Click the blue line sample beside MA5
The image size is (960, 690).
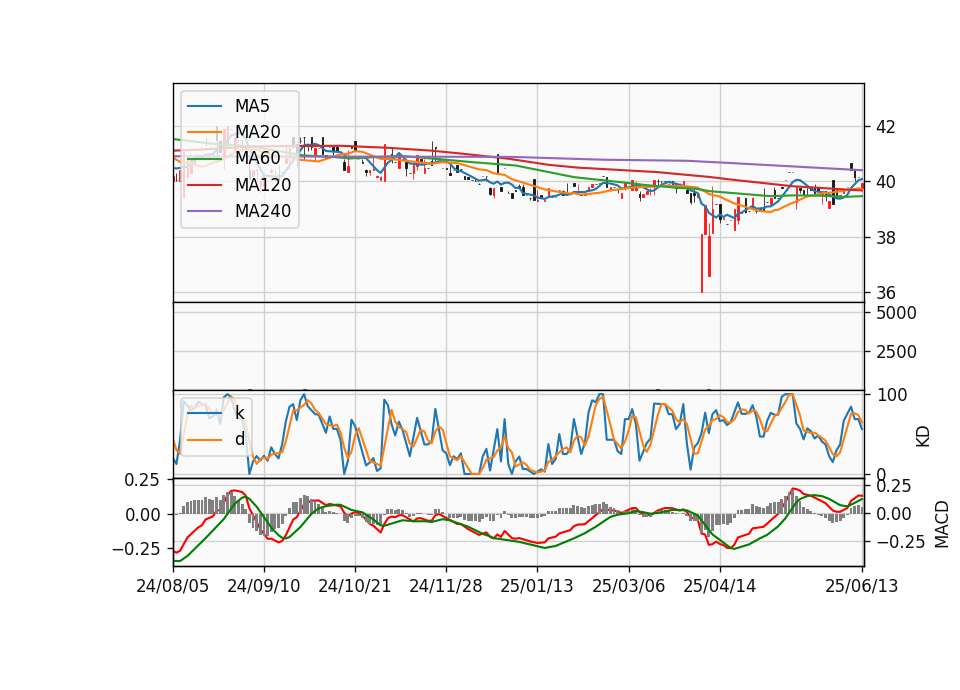tap(204, 106)
